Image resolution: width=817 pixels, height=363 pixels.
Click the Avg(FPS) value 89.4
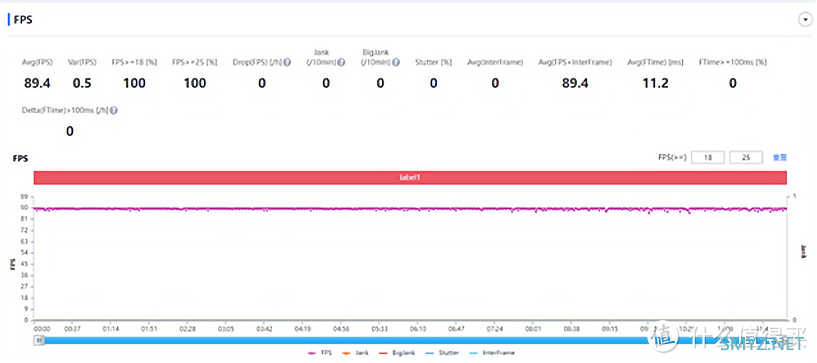click(x=37, y=83)
